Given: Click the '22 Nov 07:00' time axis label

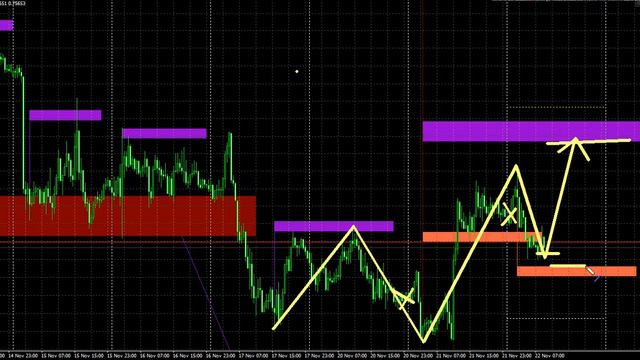Looking at the screenshot, I should pyautogui.click(x=550, y=356).
